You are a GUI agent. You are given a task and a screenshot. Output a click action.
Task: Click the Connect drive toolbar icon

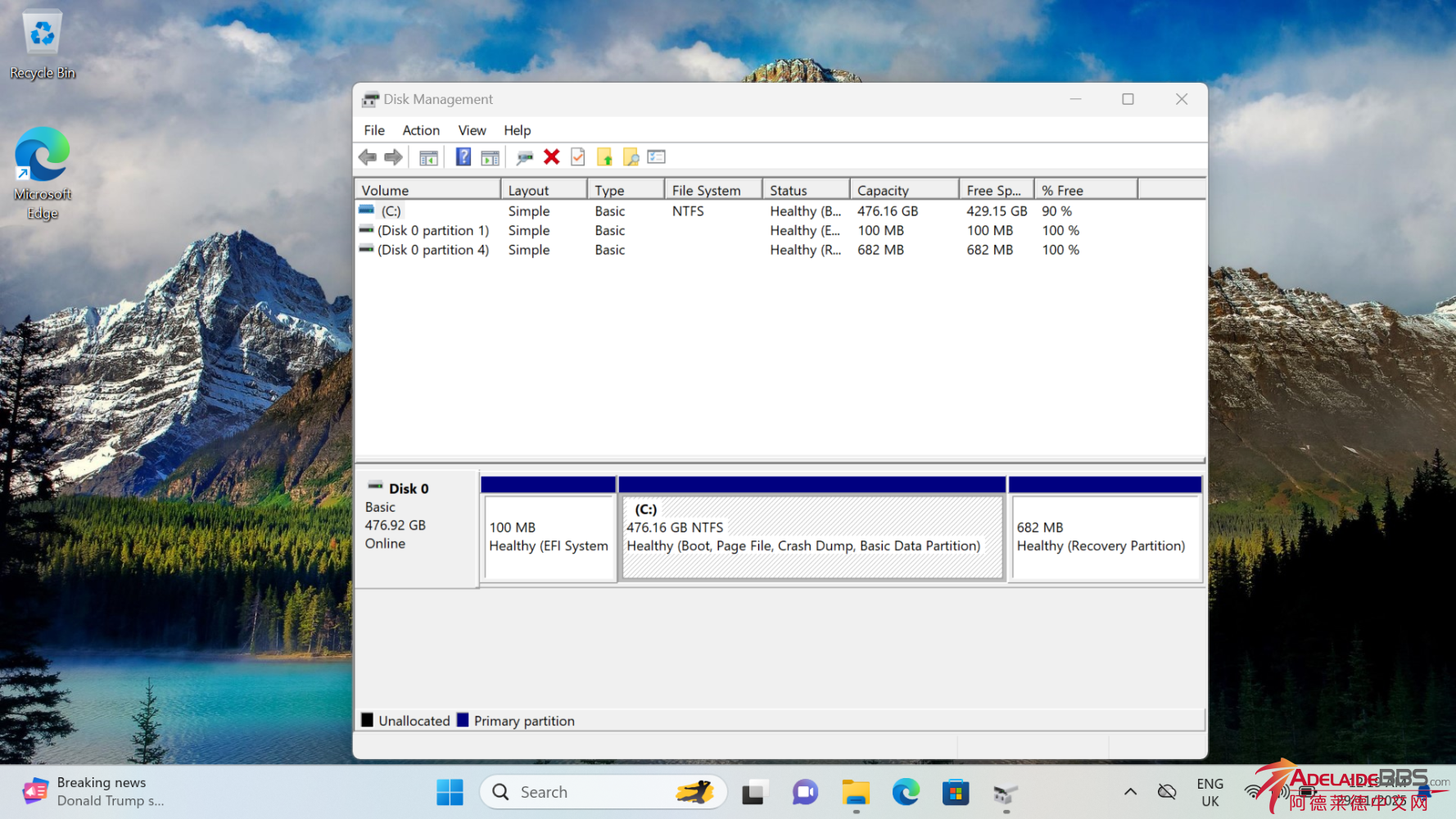tap(525, 157)
